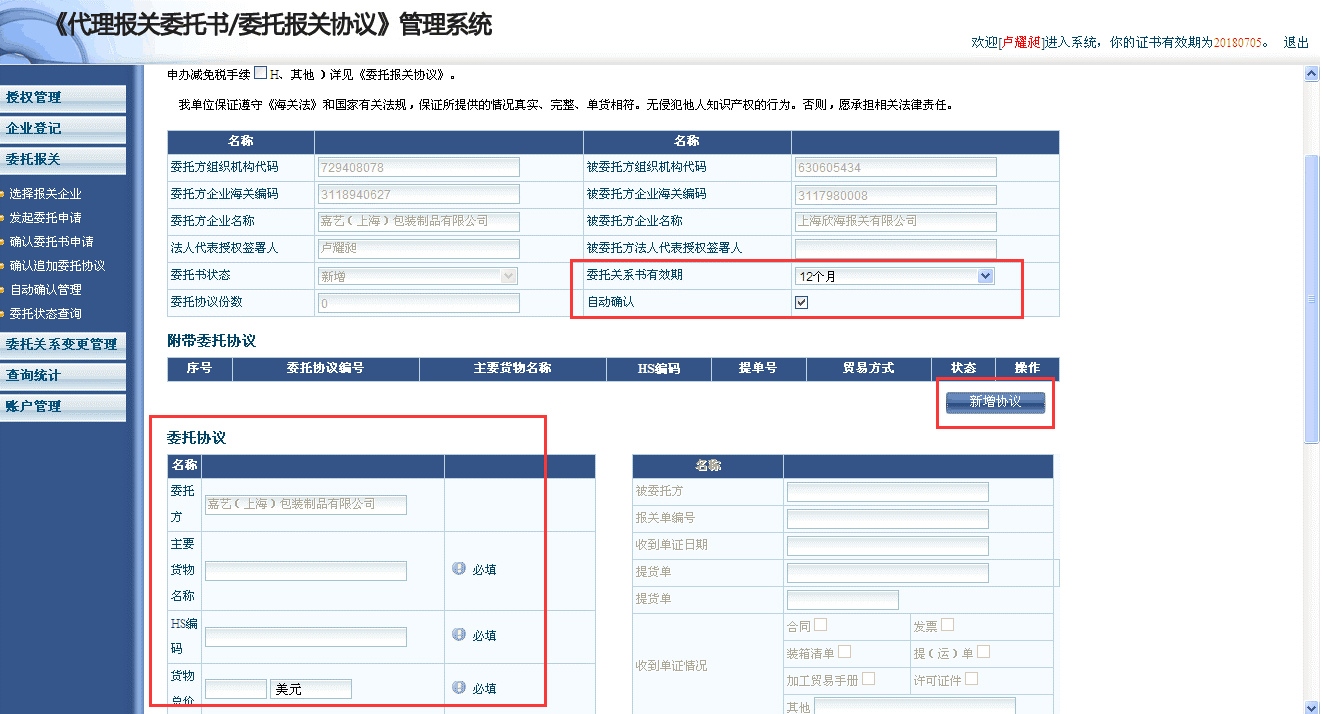Image resolution: width=1322 pixels, height=714 pixels.
Task: Tick the 合同 checkbox
Action: click(x=820, y=625)
